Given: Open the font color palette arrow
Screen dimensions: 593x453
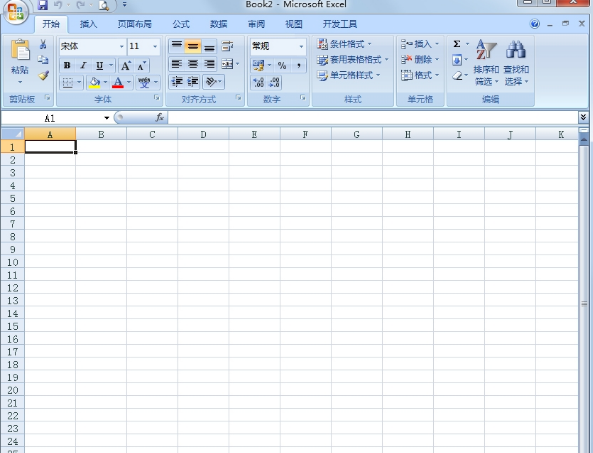Looking at the screenshot, I should 129,82.
